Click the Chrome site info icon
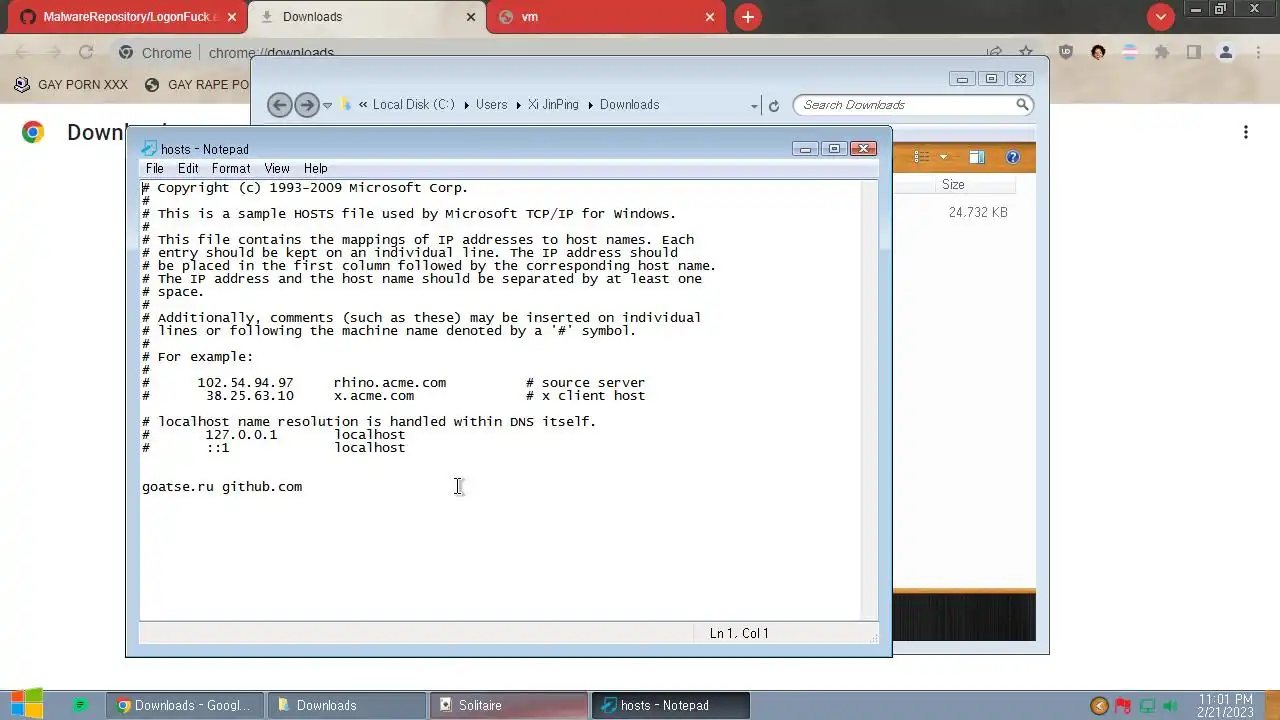 [x=125, y=53]
